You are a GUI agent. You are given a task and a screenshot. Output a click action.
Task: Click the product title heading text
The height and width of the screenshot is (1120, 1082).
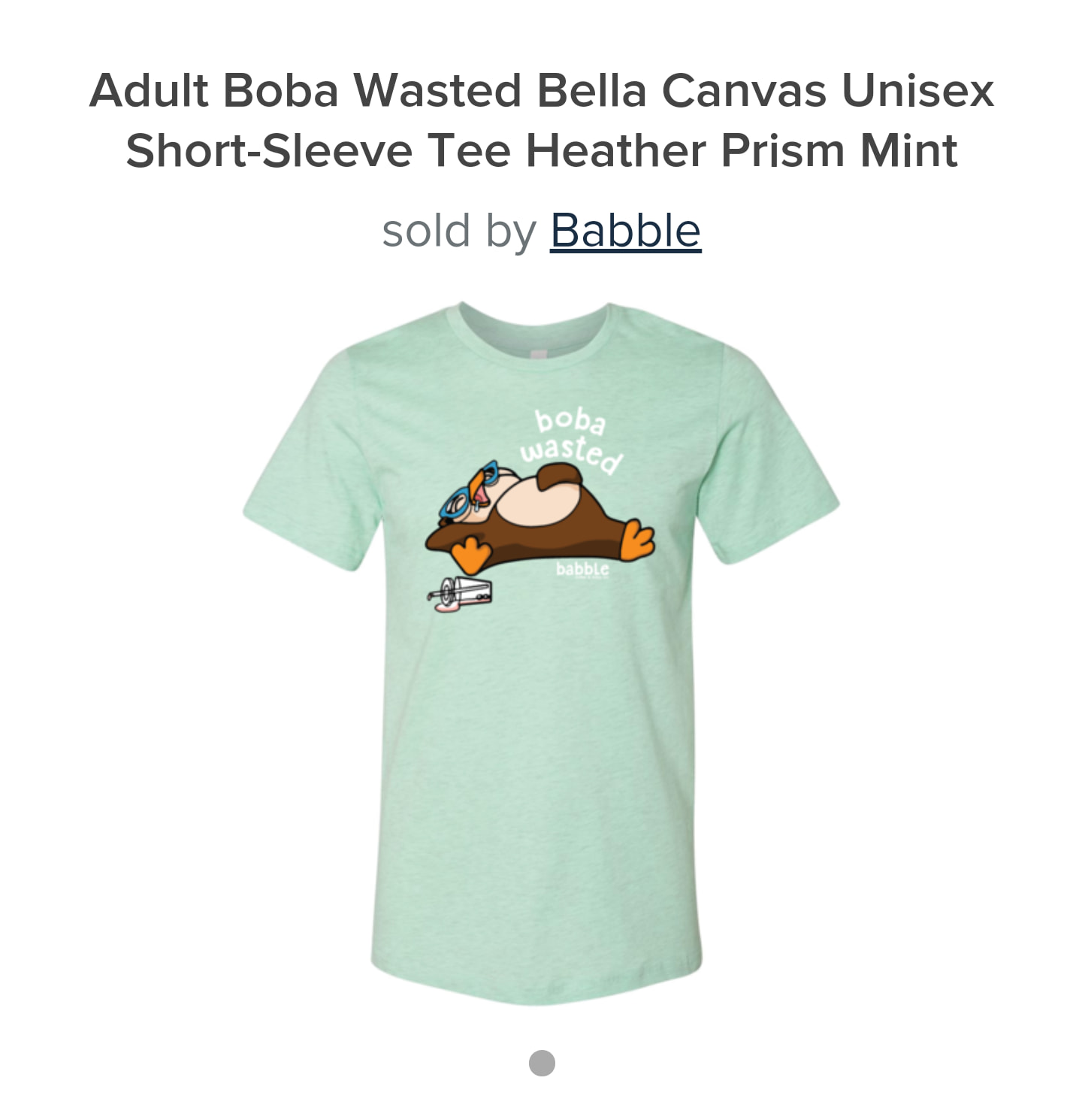(x=541, y=120)
